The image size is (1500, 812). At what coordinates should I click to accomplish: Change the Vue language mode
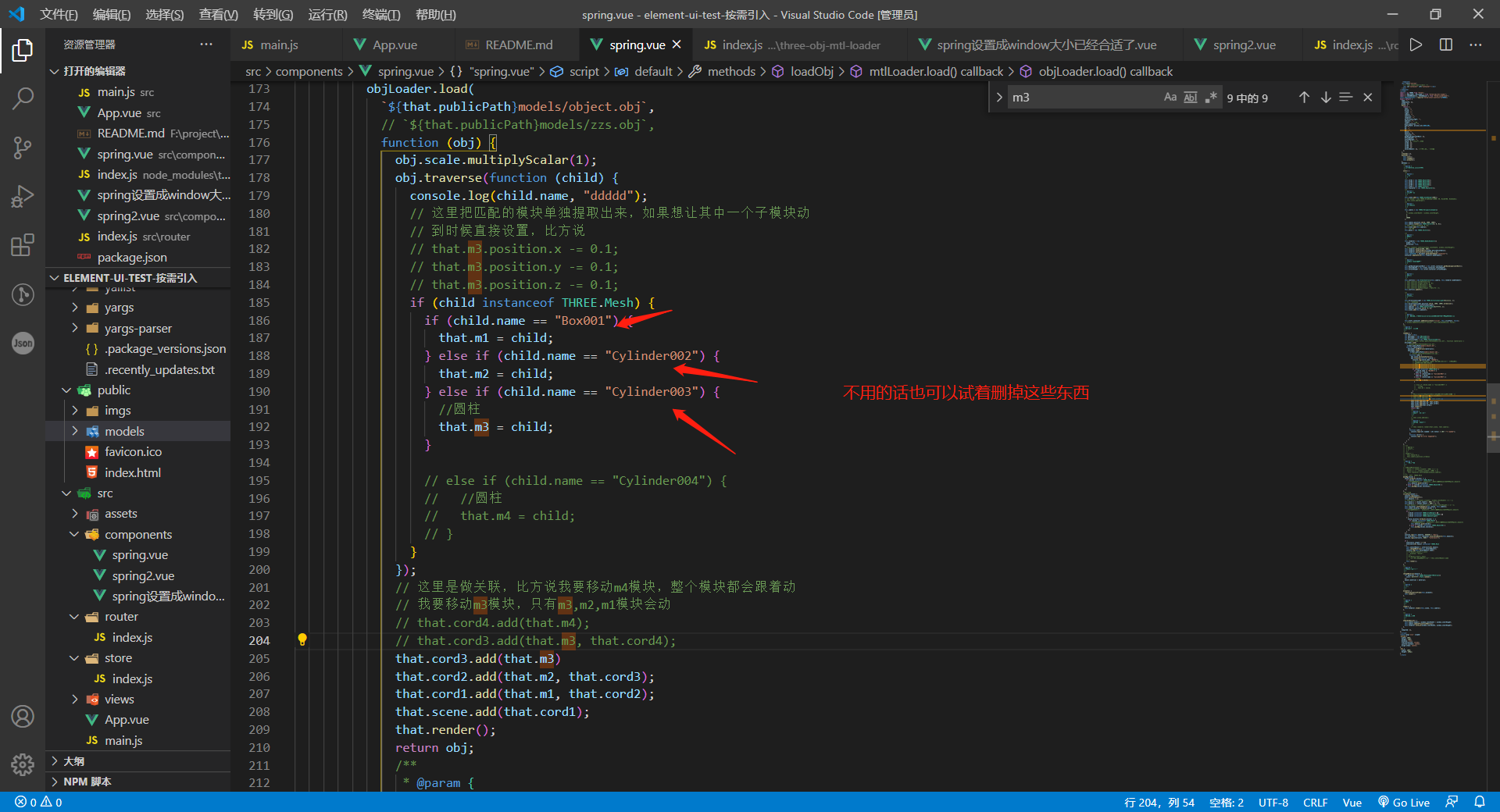pyautogui.click(x=1352, y=802)
